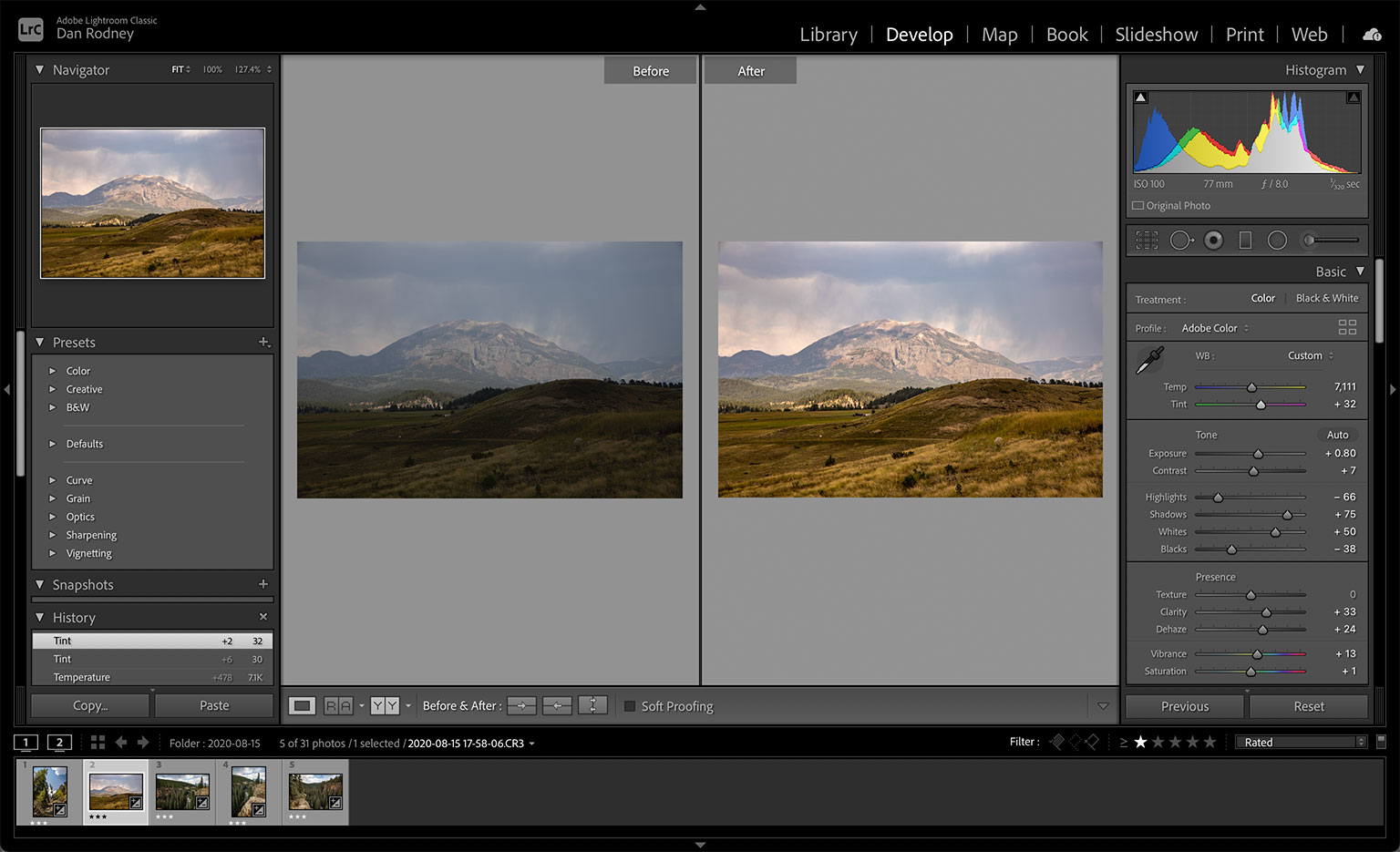This screenshot has height=852, width=1400.
Task: Select the Crop Overlay tool
Action: [1147, 240]
